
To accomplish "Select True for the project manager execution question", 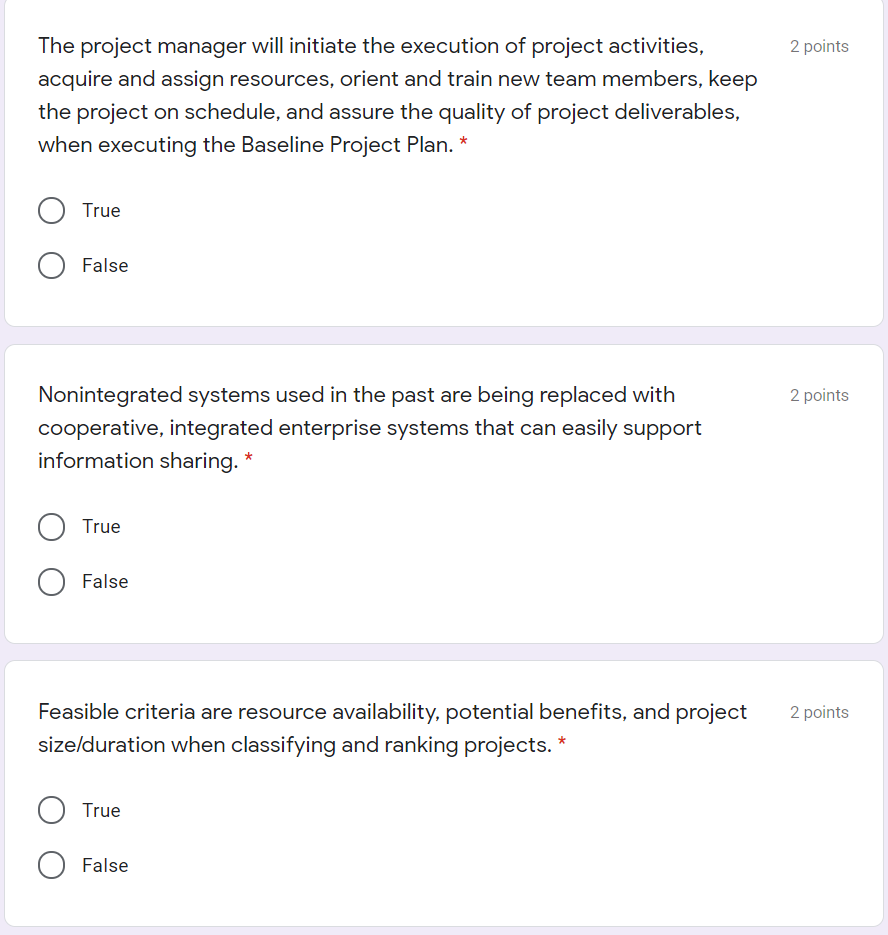I will (x=51, y=210).
